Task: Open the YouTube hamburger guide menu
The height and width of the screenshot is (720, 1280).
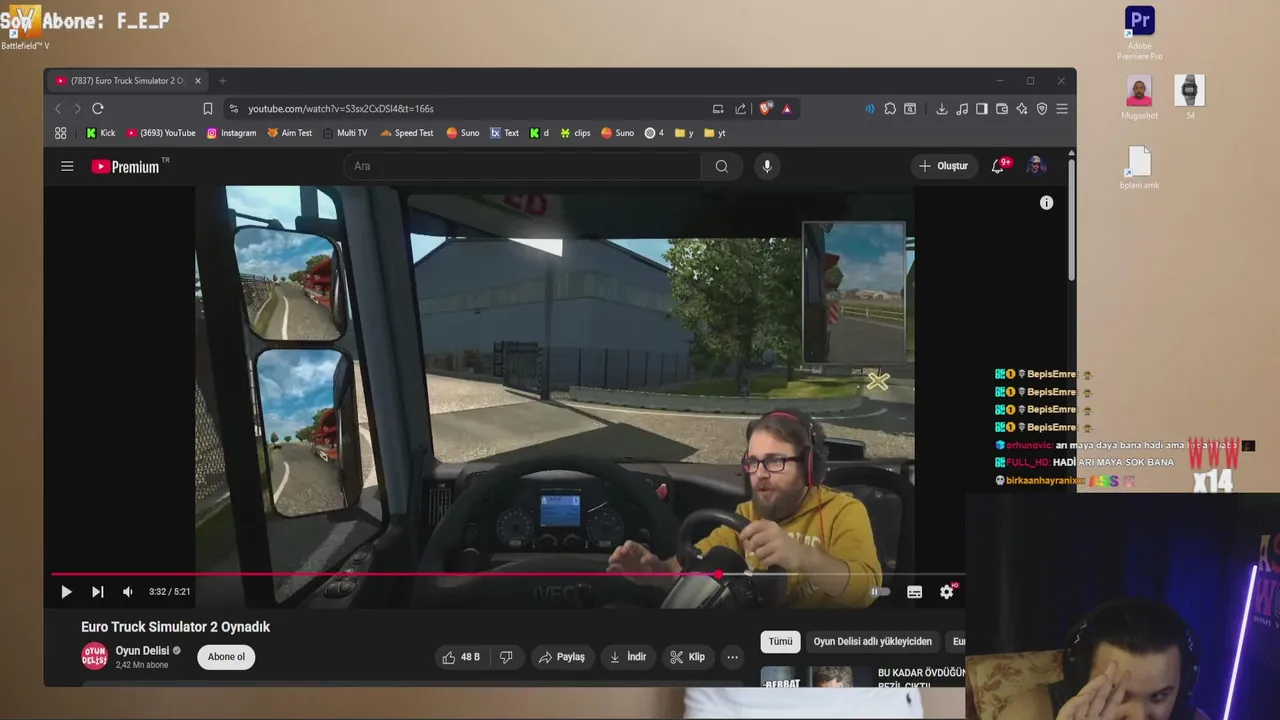Action: coord(67,166)
